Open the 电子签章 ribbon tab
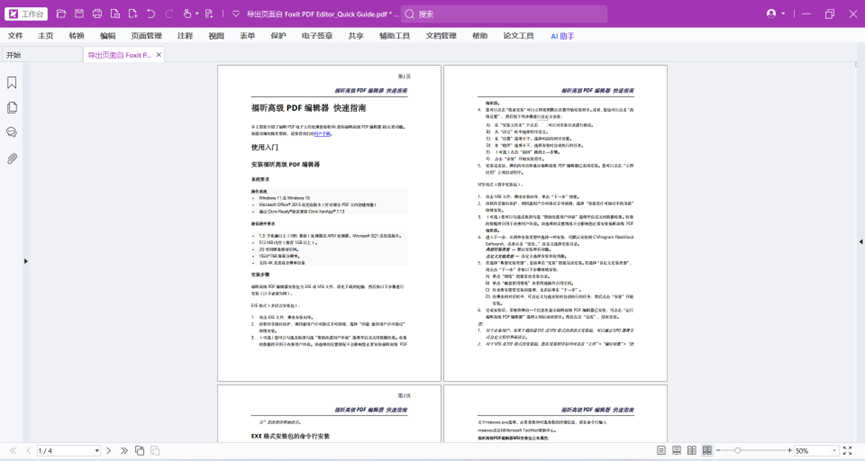Image resolution: width=865 pixels, height=461 pixels. point(317,36)
